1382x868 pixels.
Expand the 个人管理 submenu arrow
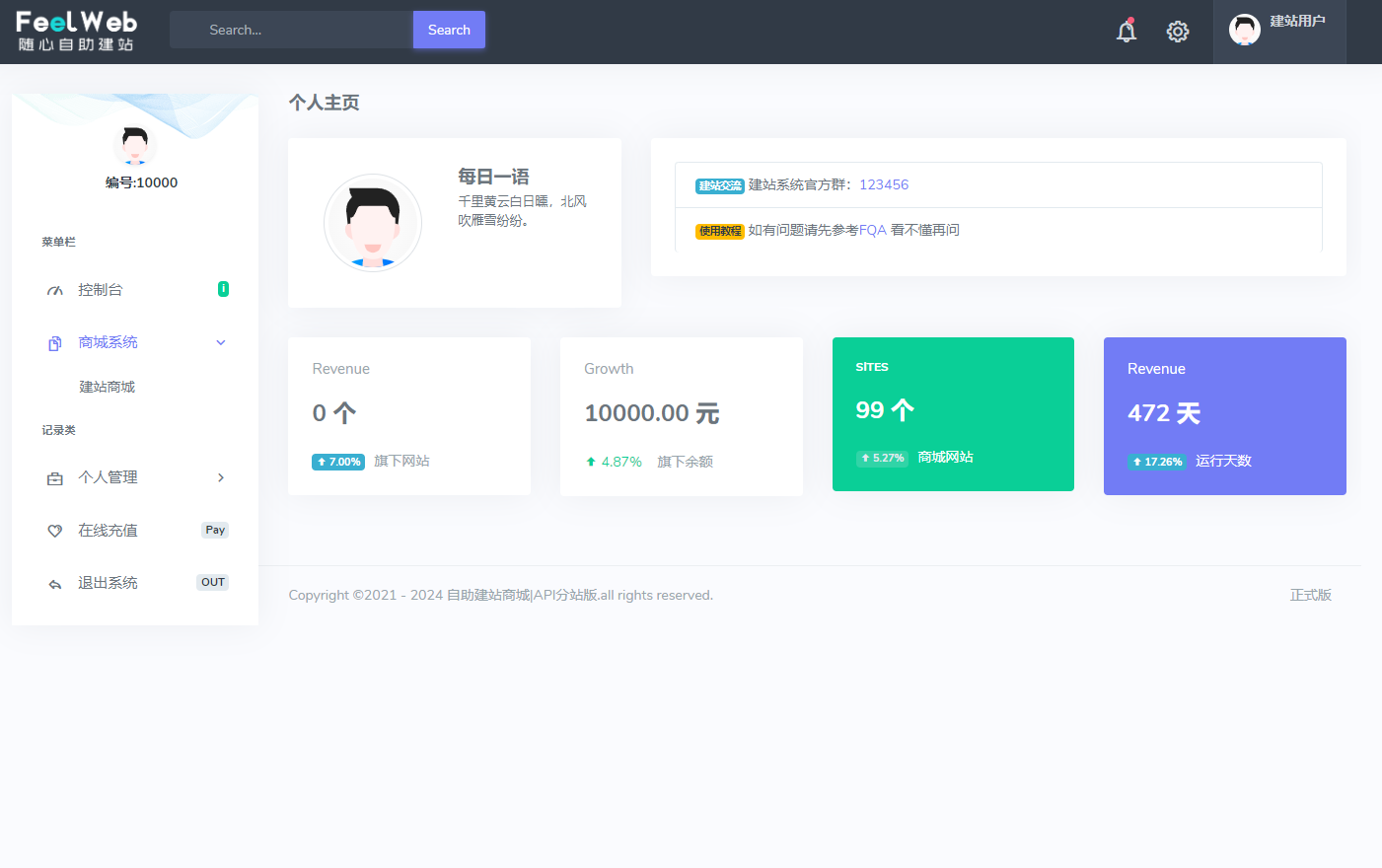(221, 477)
